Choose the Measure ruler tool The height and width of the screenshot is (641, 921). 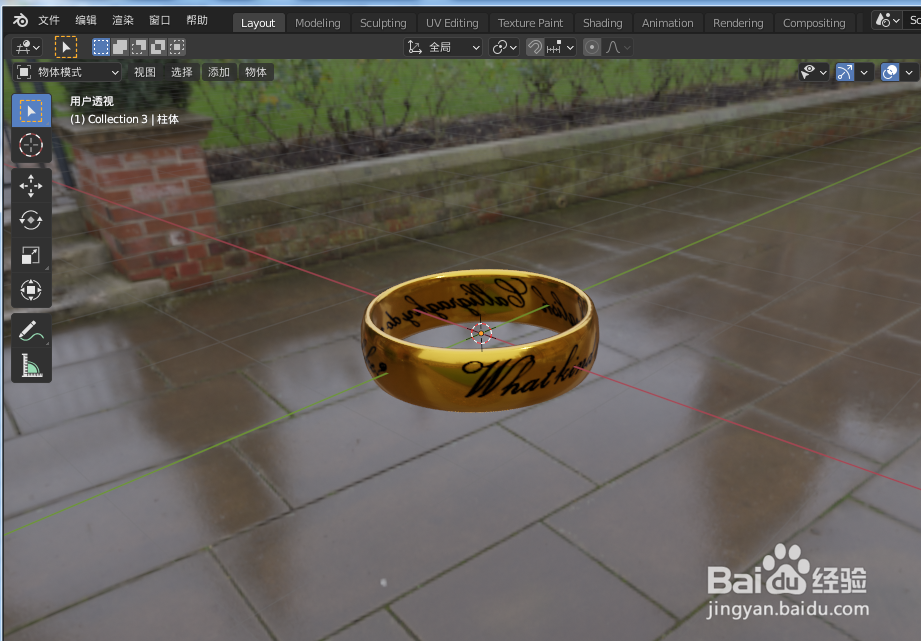(31, 365)
